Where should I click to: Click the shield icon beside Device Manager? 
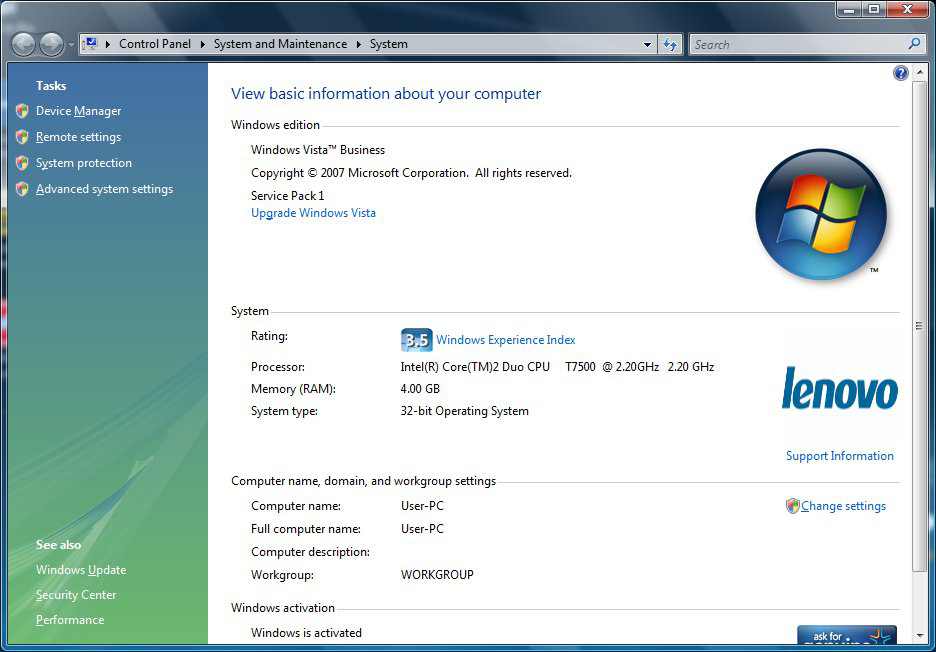click(22, 111)
